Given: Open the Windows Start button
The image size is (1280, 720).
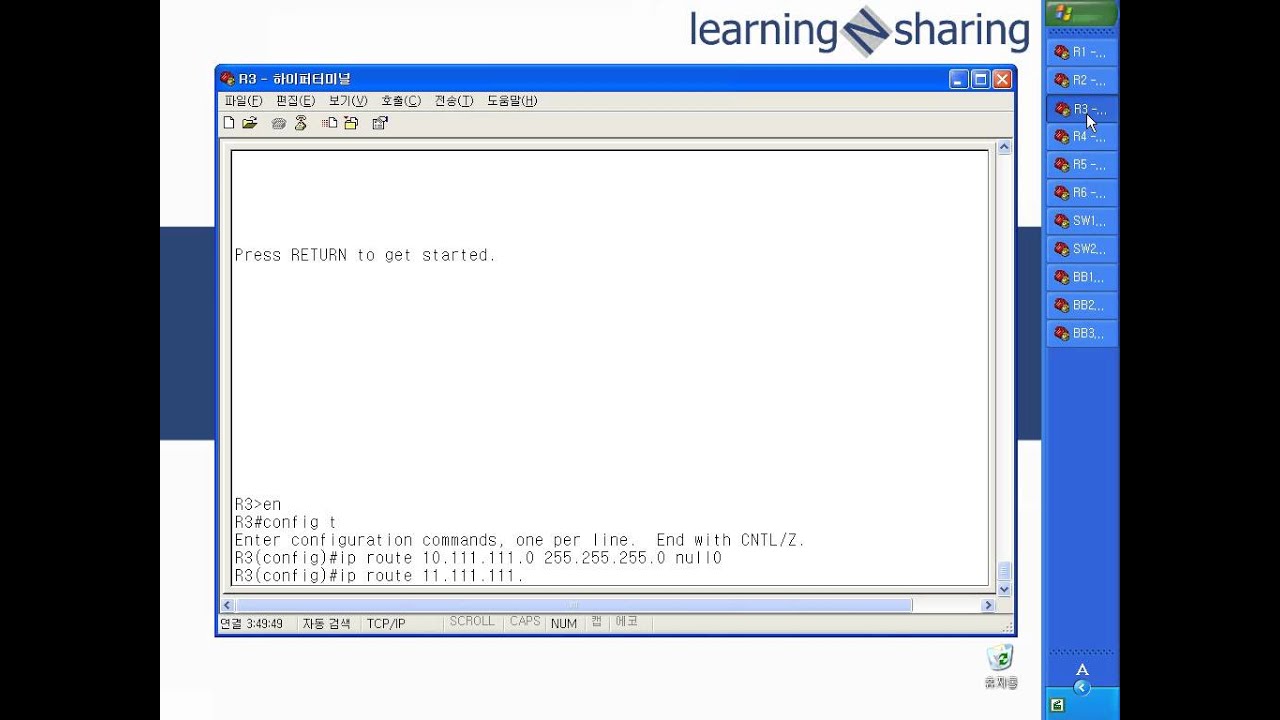Looking at the screenshot, I should pos(1081,14).
